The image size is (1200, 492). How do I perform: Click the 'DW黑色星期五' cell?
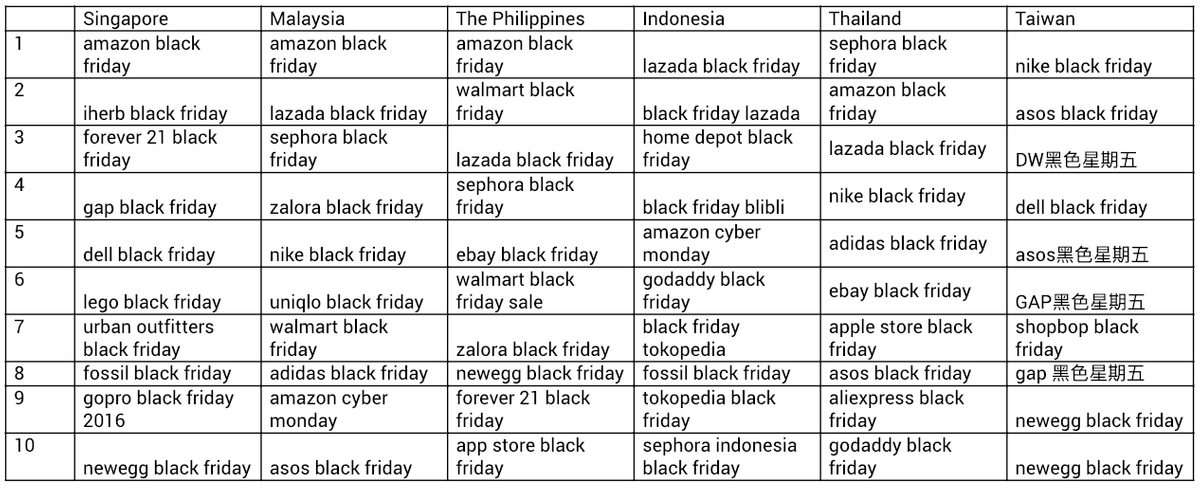coord(1099,149)
